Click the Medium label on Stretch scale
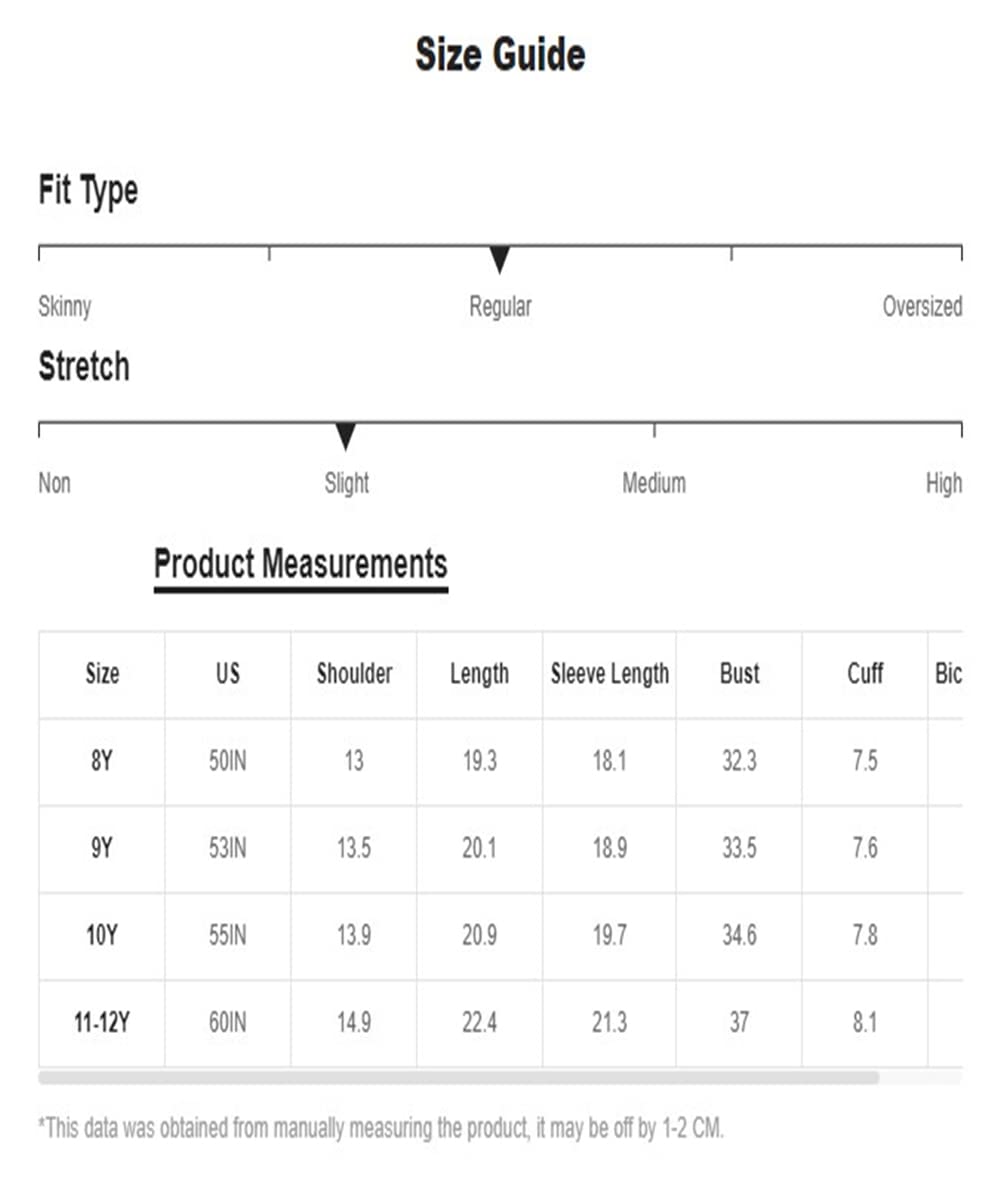1000x1200 pixels. pyautogui.click(x=654, y=483)
